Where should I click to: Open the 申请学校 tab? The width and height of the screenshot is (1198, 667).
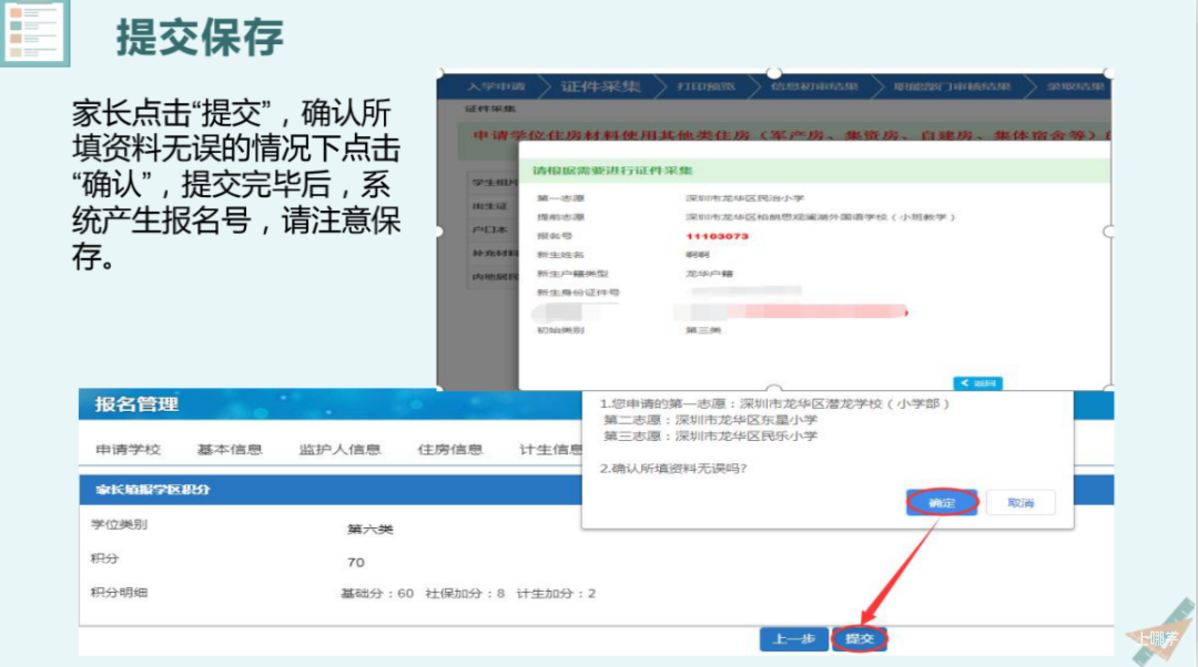tap(128, 449)
